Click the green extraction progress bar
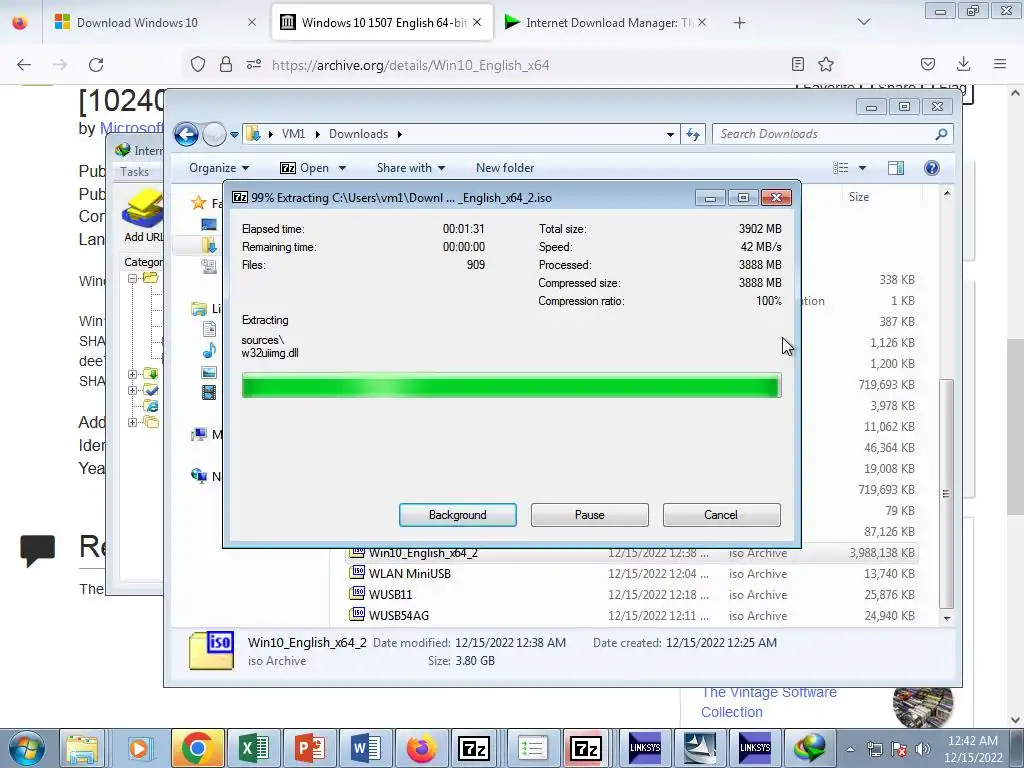The height and width of the screenshot is (768, 1024). [511, 385]
